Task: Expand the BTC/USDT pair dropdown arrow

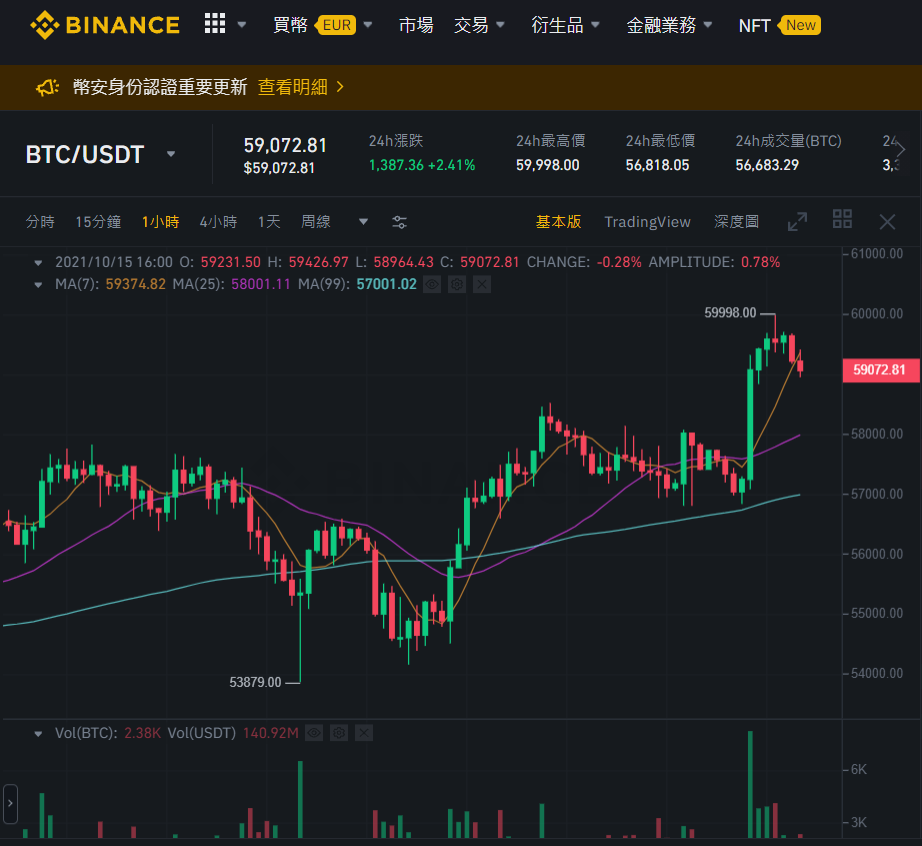Action: click(x=171, y=154)
